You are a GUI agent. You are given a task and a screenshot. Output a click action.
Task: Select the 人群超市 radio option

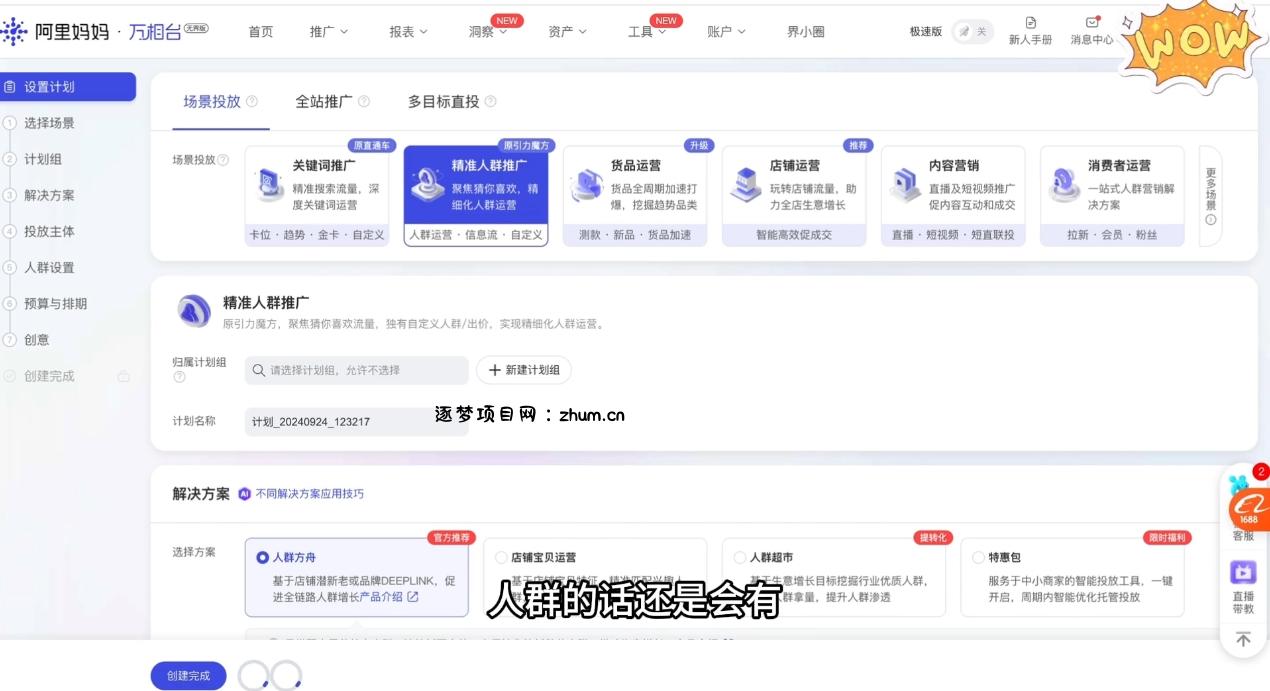(740, 557)
